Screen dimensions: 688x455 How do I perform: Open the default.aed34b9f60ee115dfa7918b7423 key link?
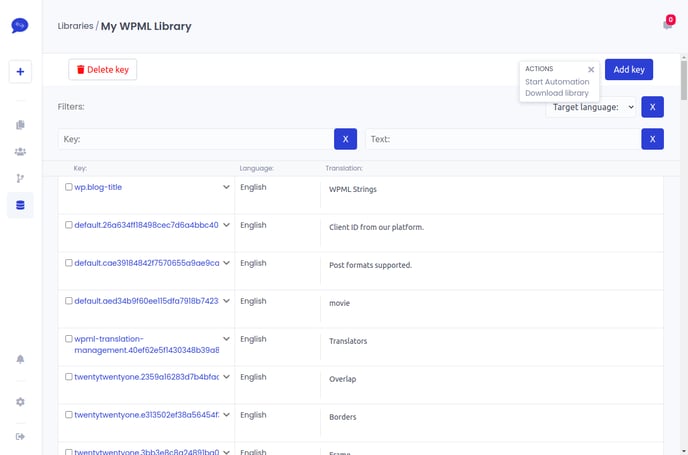click(146, 301)
